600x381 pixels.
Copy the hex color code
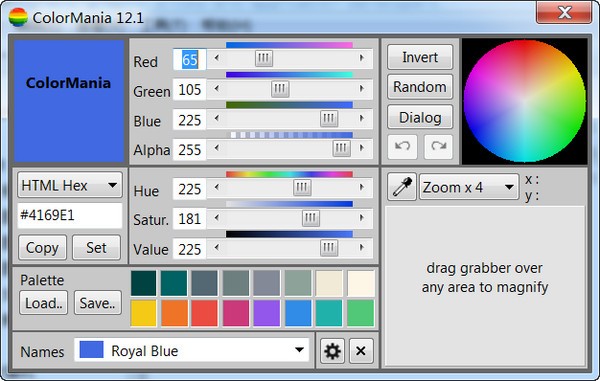(x=42, y=247)
